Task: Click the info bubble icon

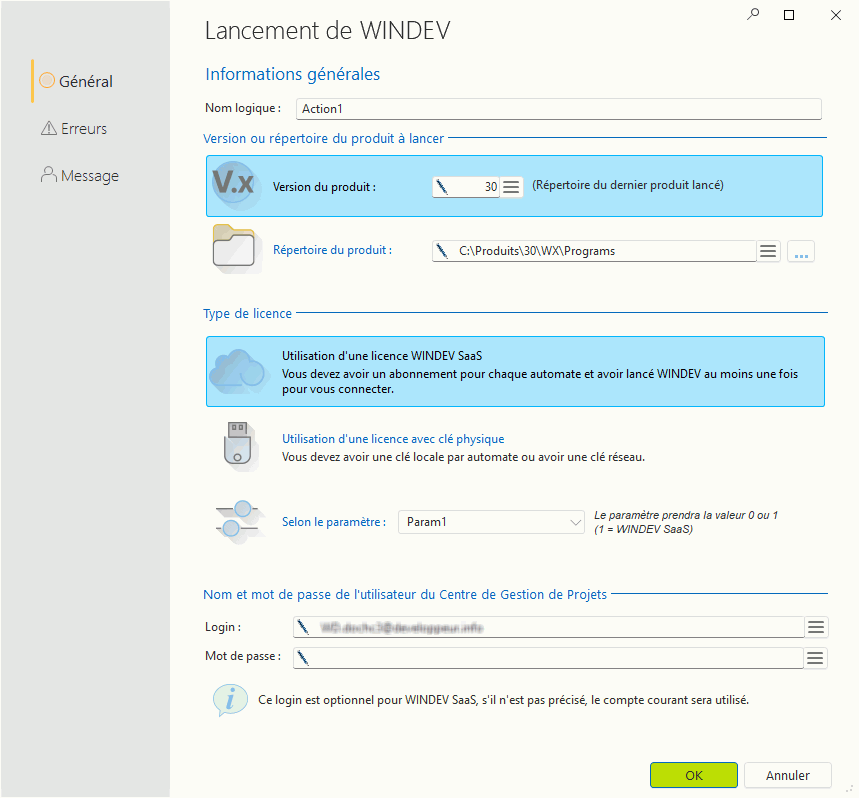Action: tap(230, 700)
